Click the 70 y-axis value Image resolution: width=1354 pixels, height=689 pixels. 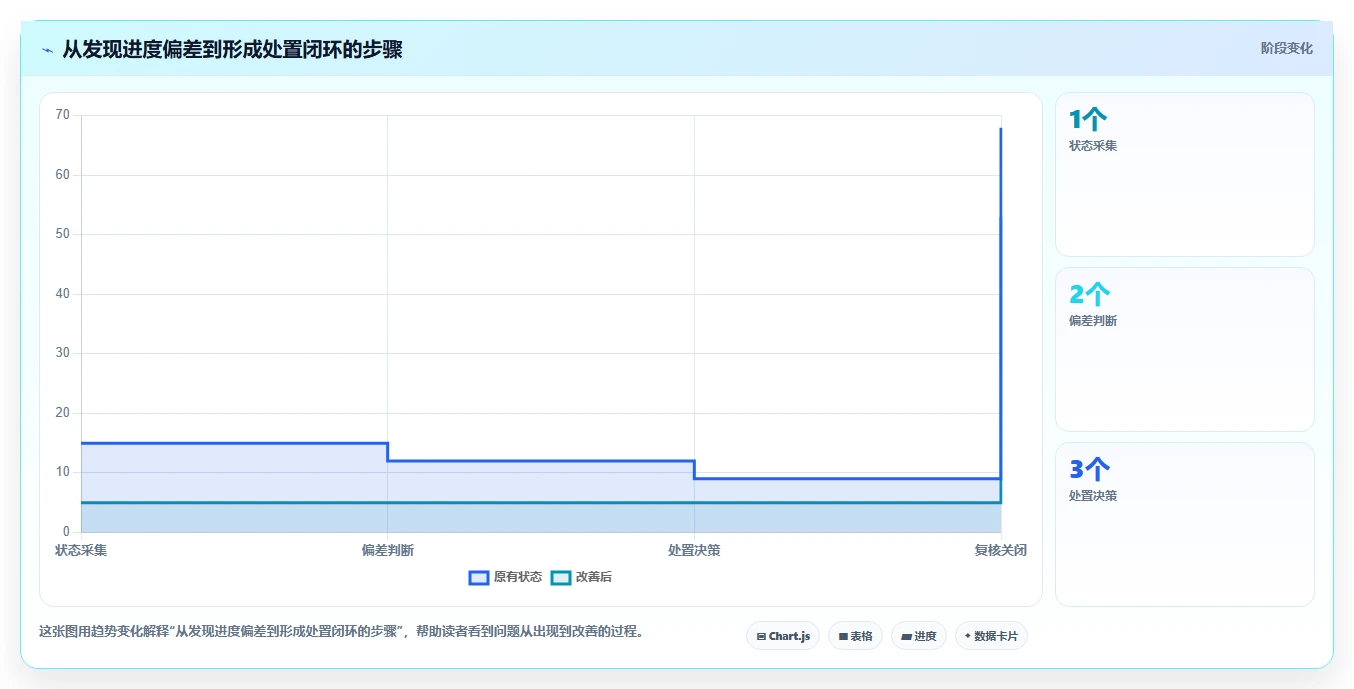(x=63, y=115)
